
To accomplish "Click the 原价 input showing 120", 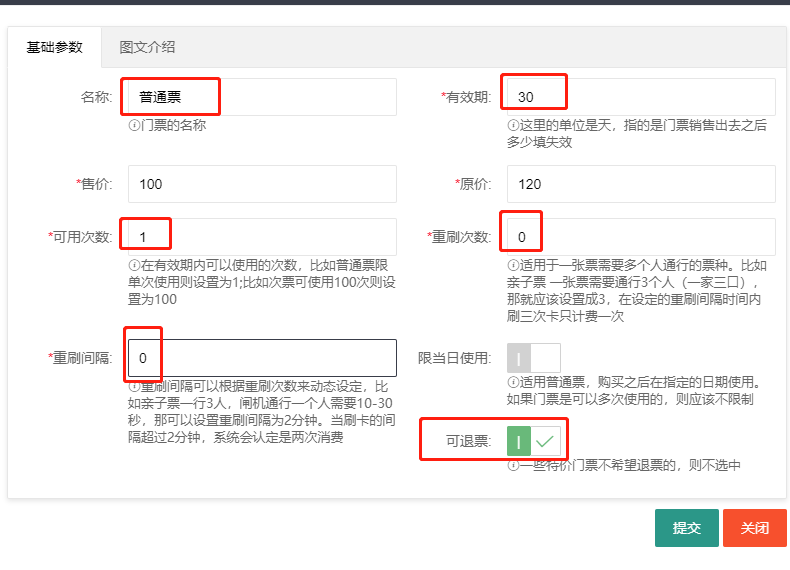I will click(x=641, y=184).
